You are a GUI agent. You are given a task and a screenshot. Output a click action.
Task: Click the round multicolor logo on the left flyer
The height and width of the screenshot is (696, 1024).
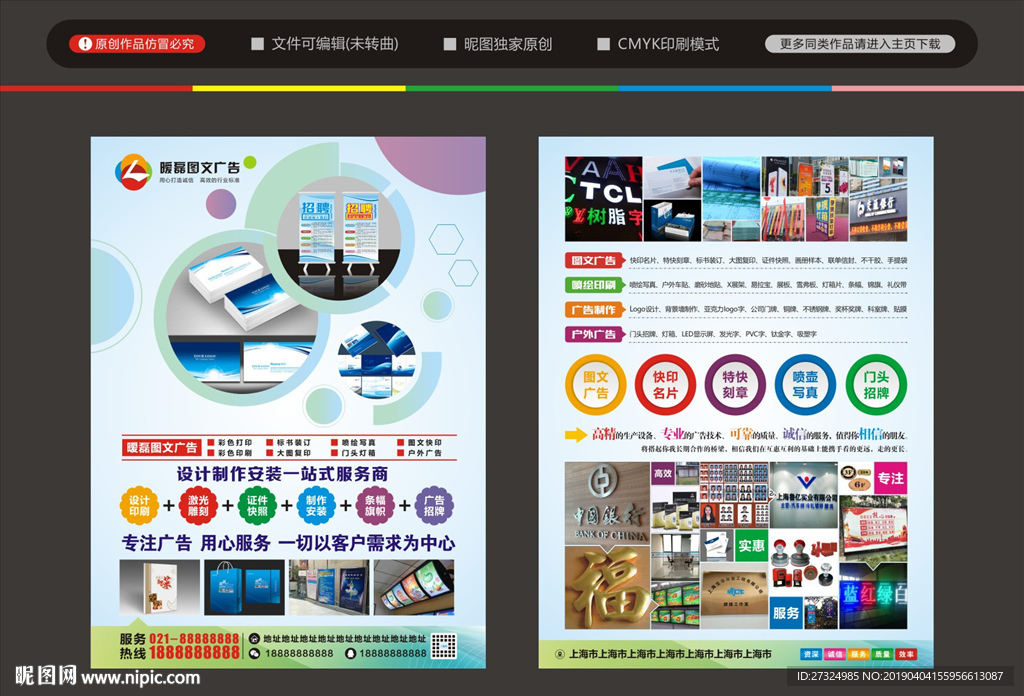click(x=133, y=172)
